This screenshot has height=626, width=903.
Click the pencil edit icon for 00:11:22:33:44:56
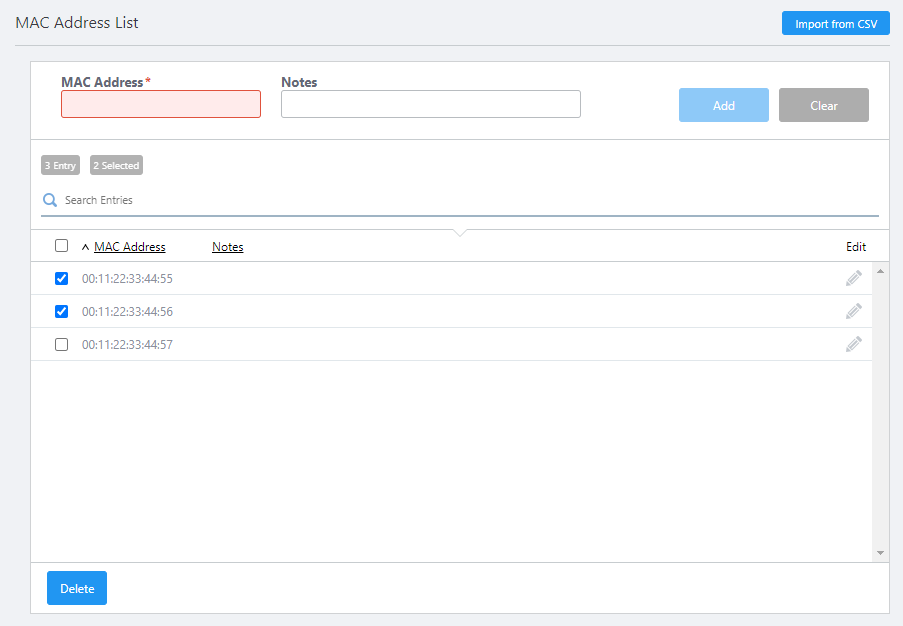click(x=853, y=312)
